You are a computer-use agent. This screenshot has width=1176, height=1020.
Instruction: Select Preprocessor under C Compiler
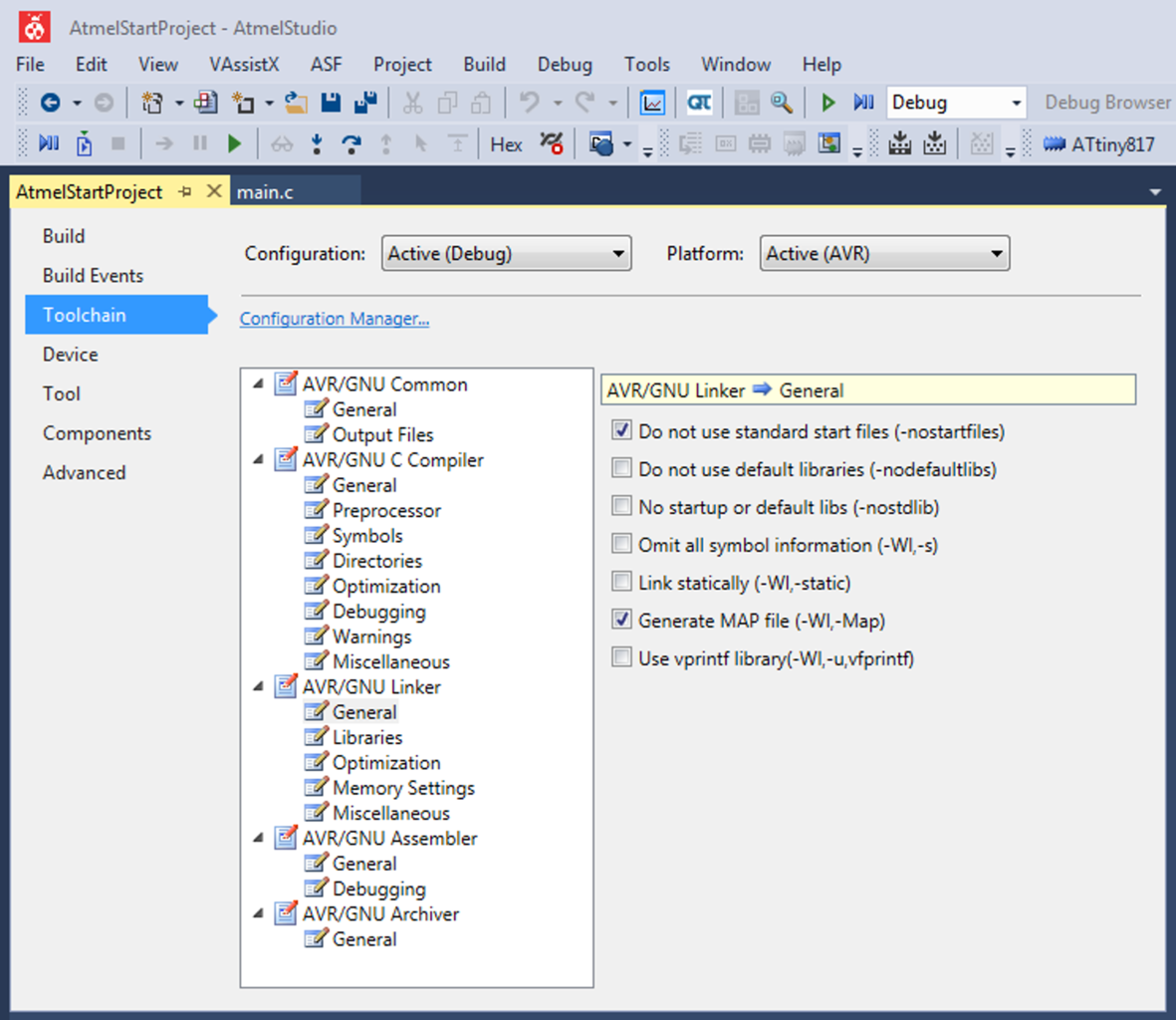click(x=387, y=511)
